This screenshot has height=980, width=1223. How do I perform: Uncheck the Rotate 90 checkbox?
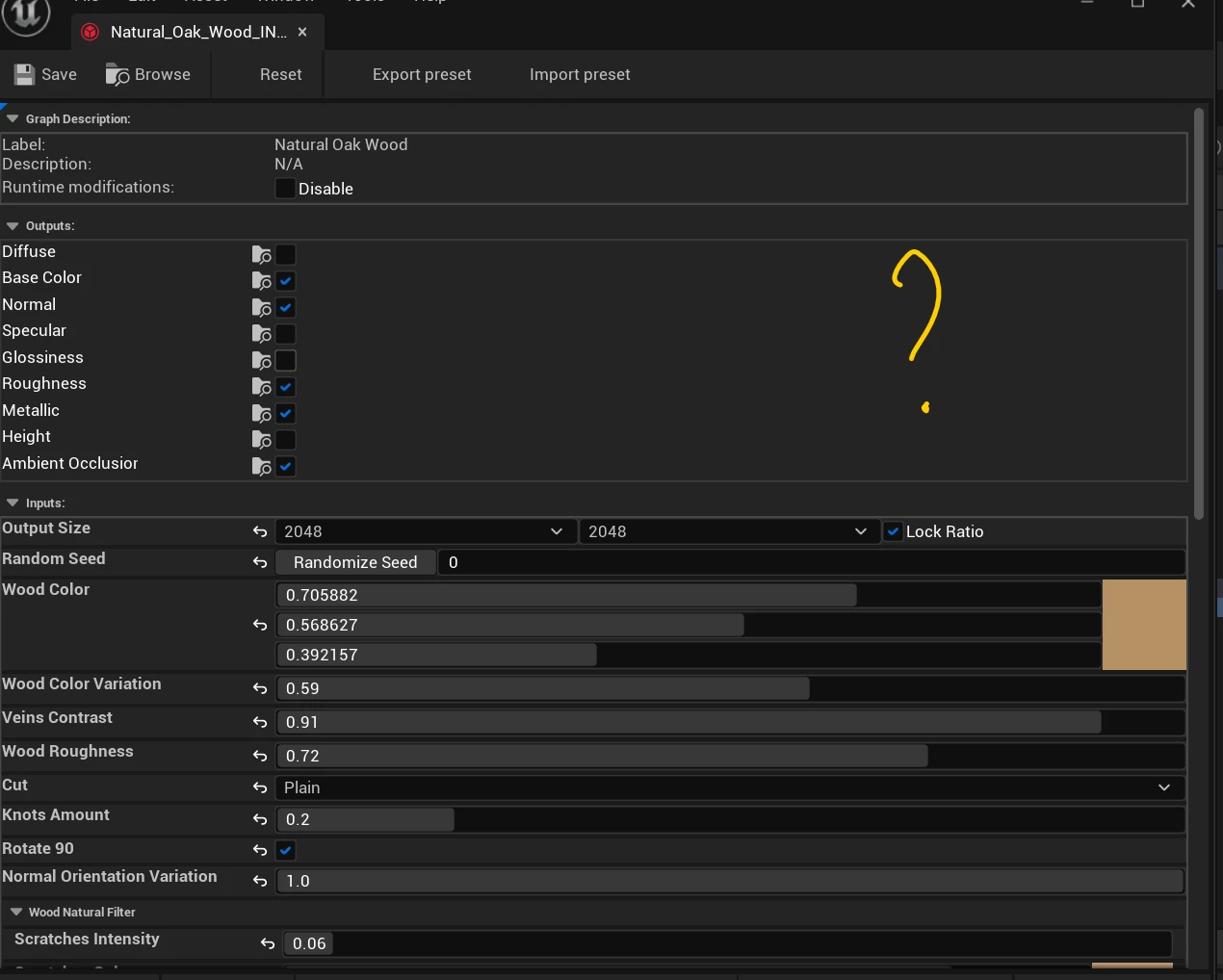coord(285,850)
